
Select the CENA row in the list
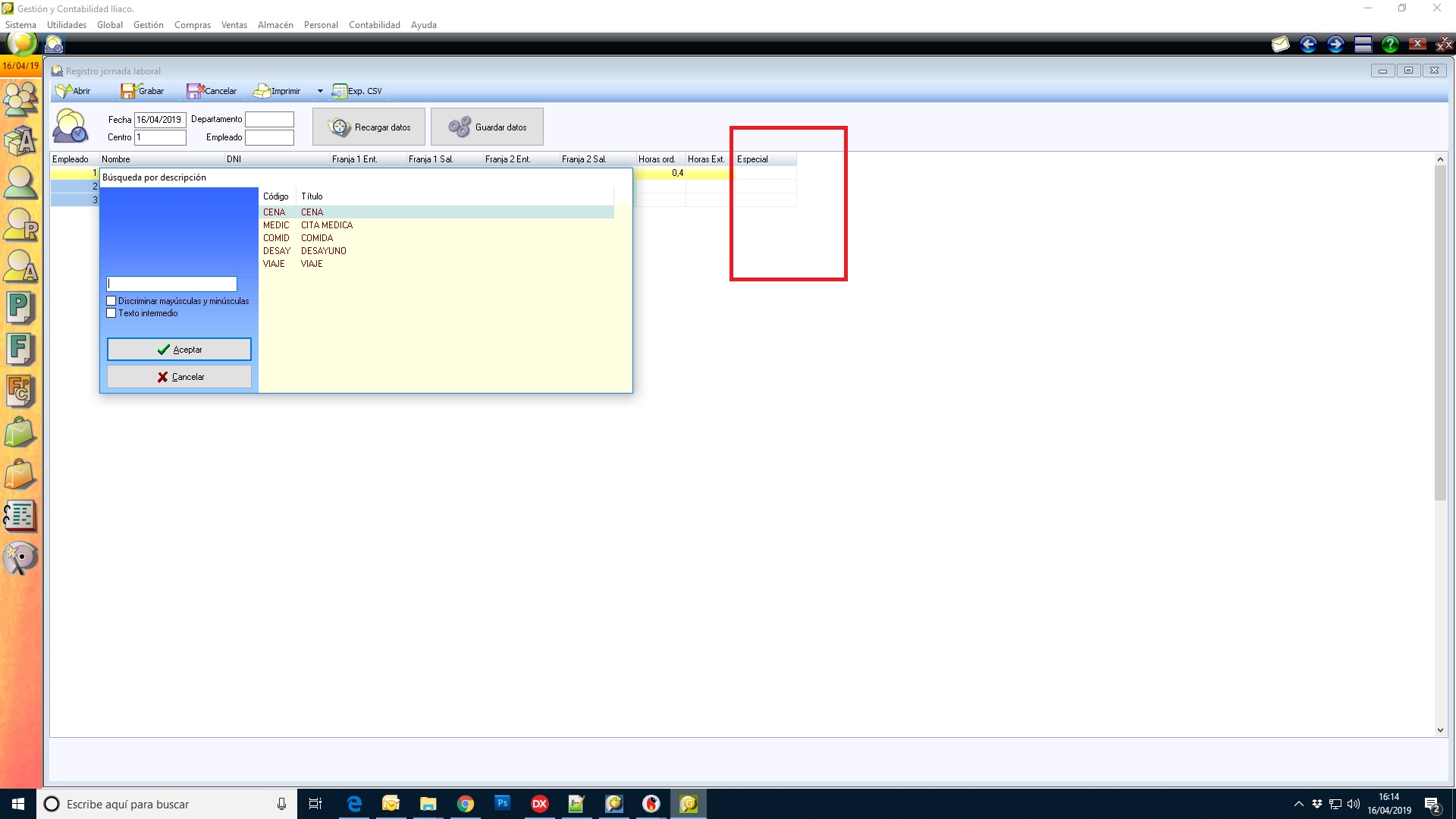pos(437,212)
